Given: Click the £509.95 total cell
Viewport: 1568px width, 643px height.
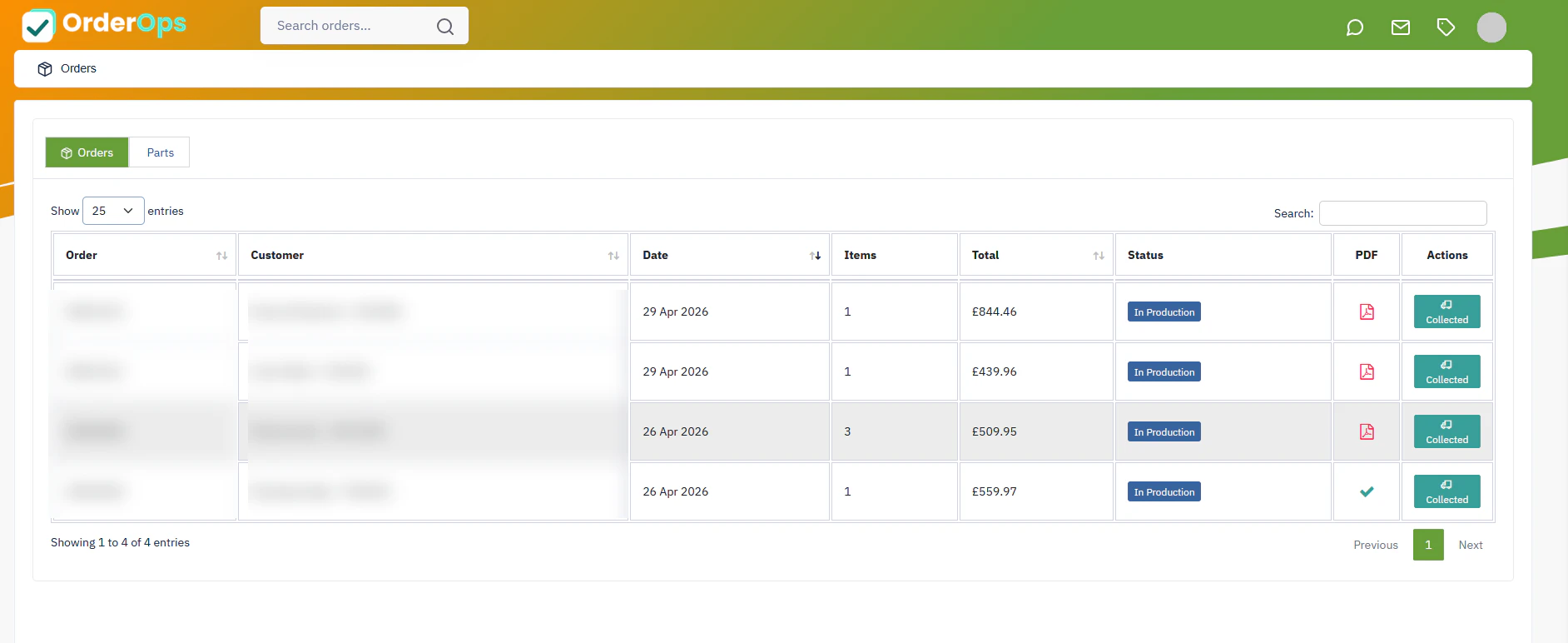Looking at the screenshot, I should pos(1036,431).
